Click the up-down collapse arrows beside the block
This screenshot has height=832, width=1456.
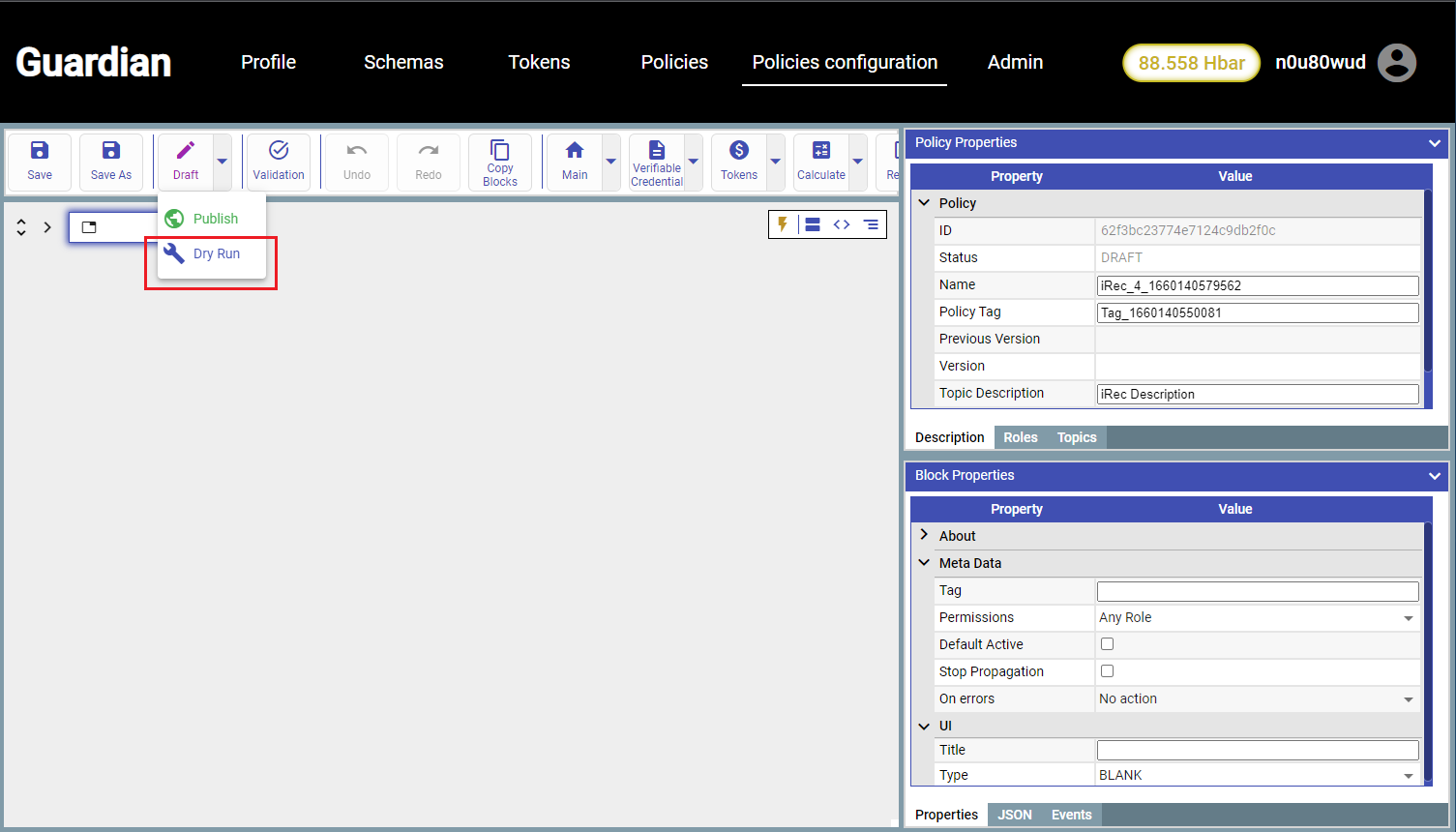[x=21, y=227]
